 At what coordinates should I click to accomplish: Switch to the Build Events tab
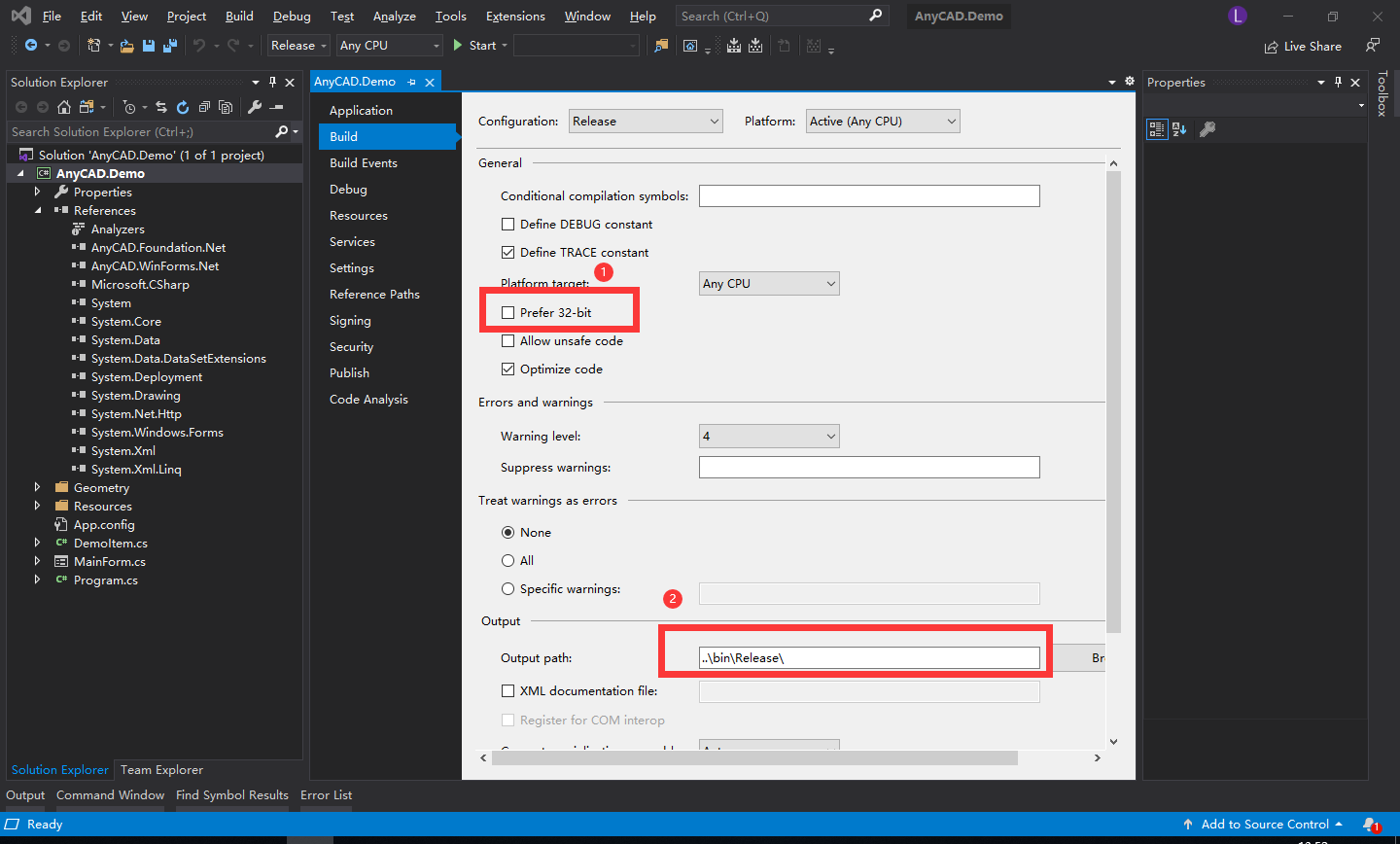364,163
